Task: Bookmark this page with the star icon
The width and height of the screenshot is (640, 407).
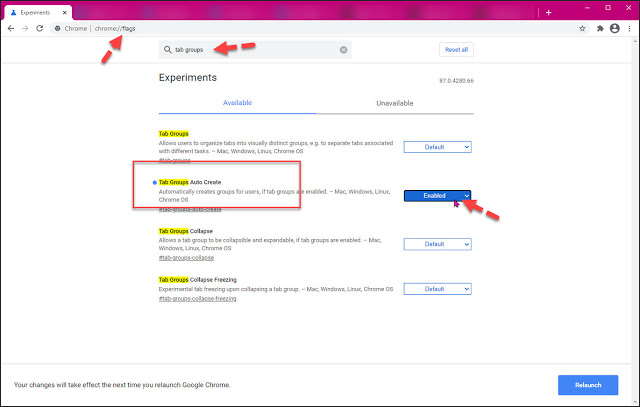Action: click(582, 28)
